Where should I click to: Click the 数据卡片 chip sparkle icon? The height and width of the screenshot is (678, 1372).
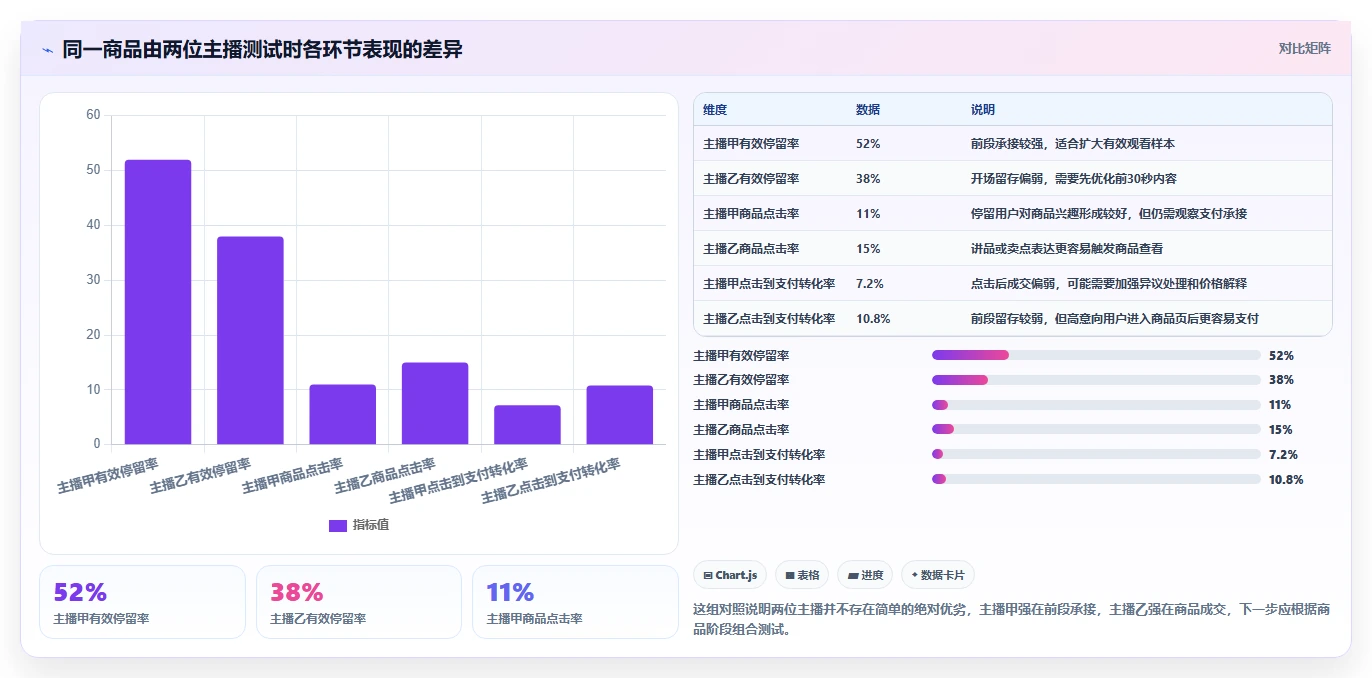[x=914, y=575]
